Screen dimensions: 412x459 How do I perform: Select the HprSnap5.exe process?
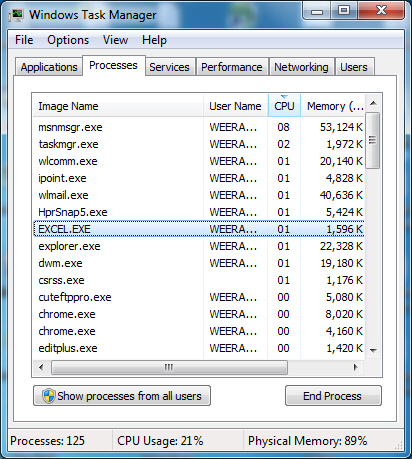point(199,212)
